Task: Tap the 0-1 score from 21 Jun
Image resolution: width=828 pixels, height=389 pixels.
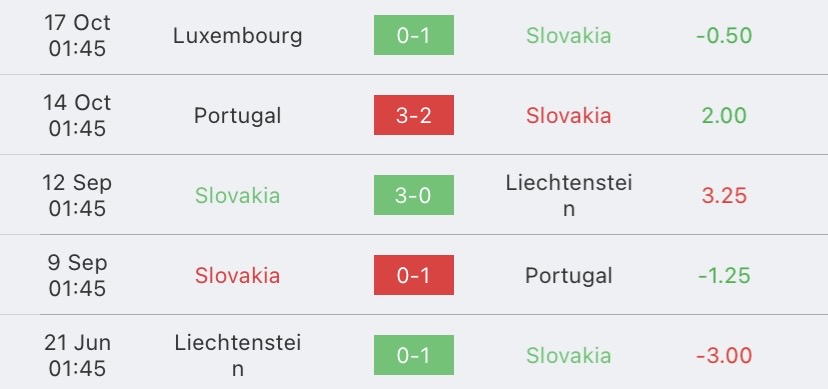Action: click(x=413, y=355)
